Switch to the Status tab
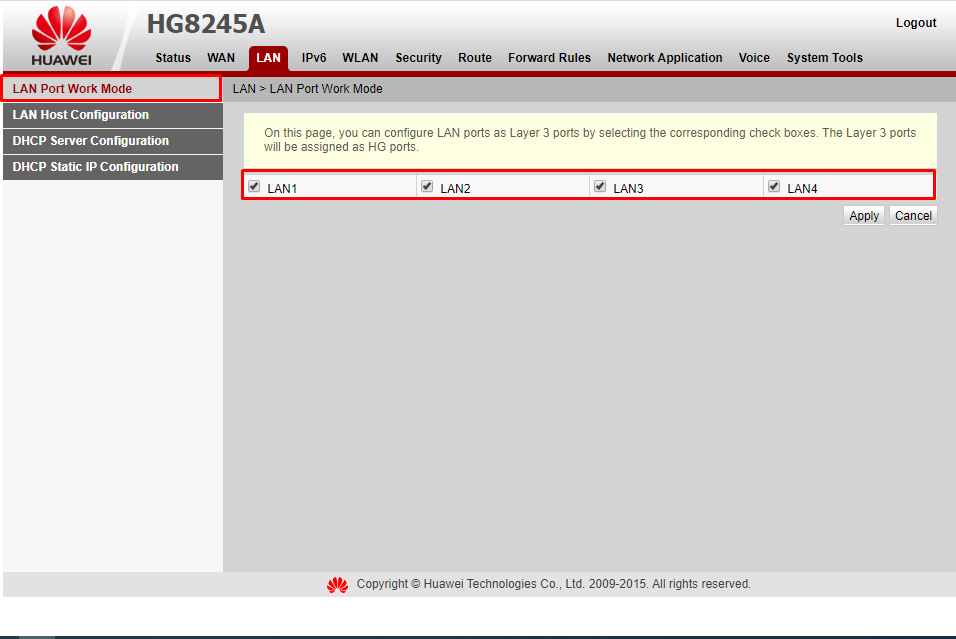Viewport: 956px width, 639px height. pyautogui.click(x=172, y=58)
